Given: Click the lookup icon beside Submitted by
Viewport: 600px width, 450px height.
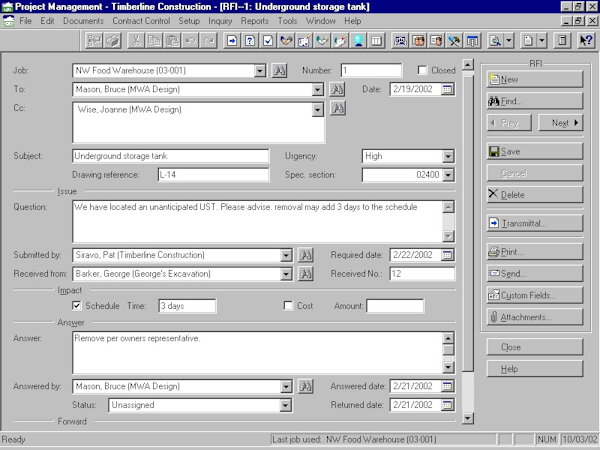Looking at the screenshot, I should [x=306, y=255].
